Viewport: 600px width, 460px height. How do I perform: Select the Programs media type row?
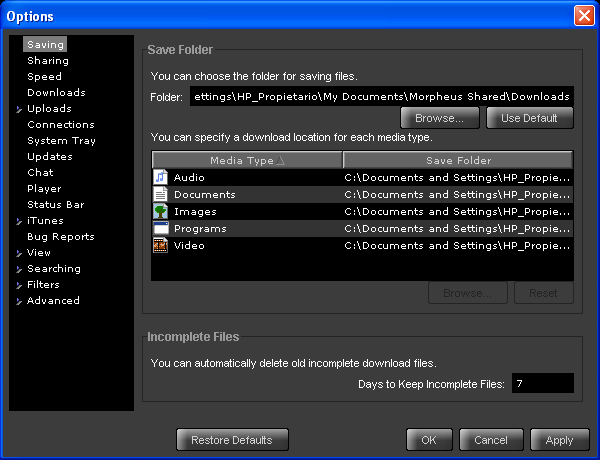[x=362, y=228]
